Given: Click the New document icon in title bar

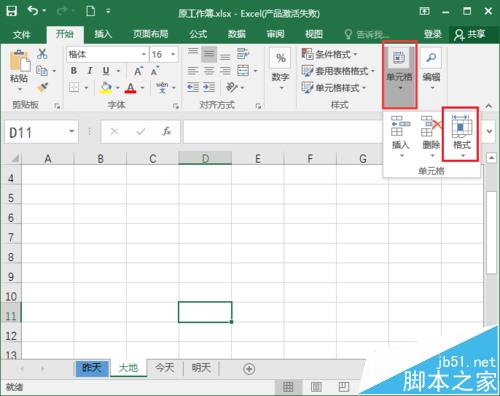Looking at the screenshot, I should [x=90, y=11].
